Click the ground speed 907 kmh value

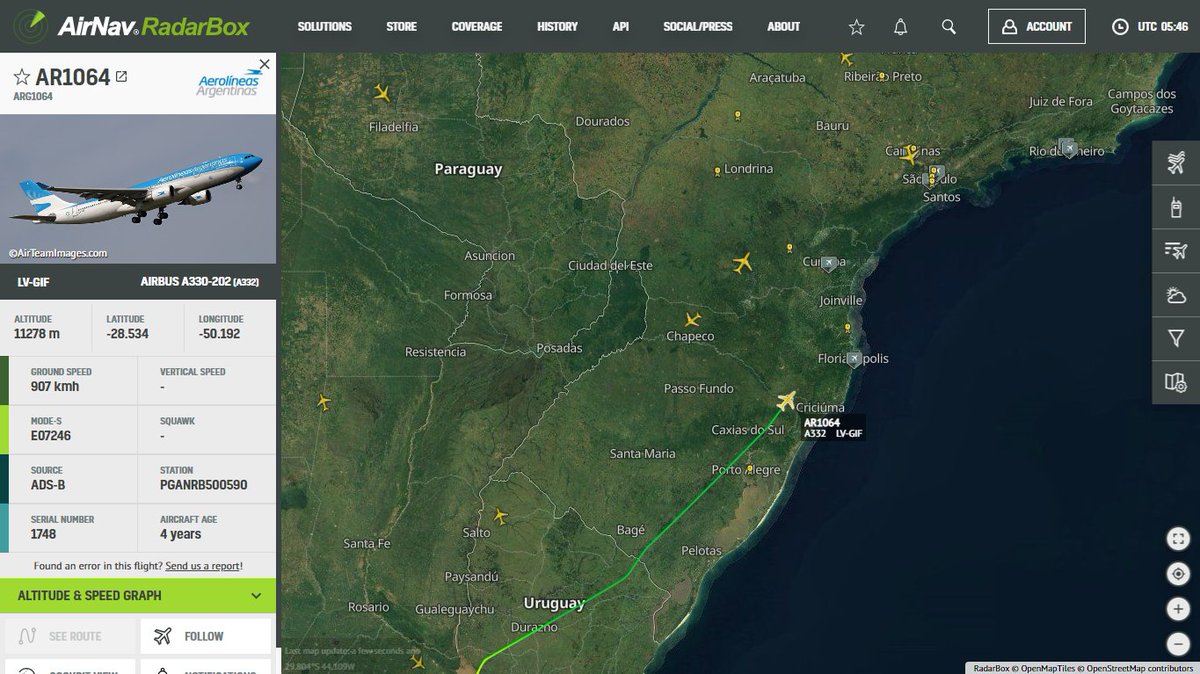pyautogui.click(x=55, y=387)
